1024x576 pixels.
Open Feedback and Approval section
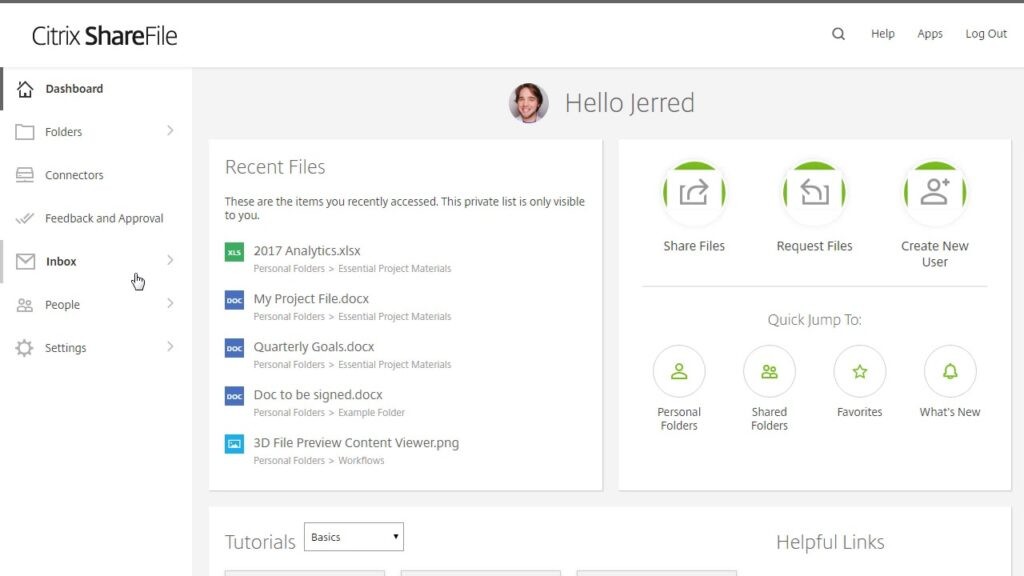105,218
